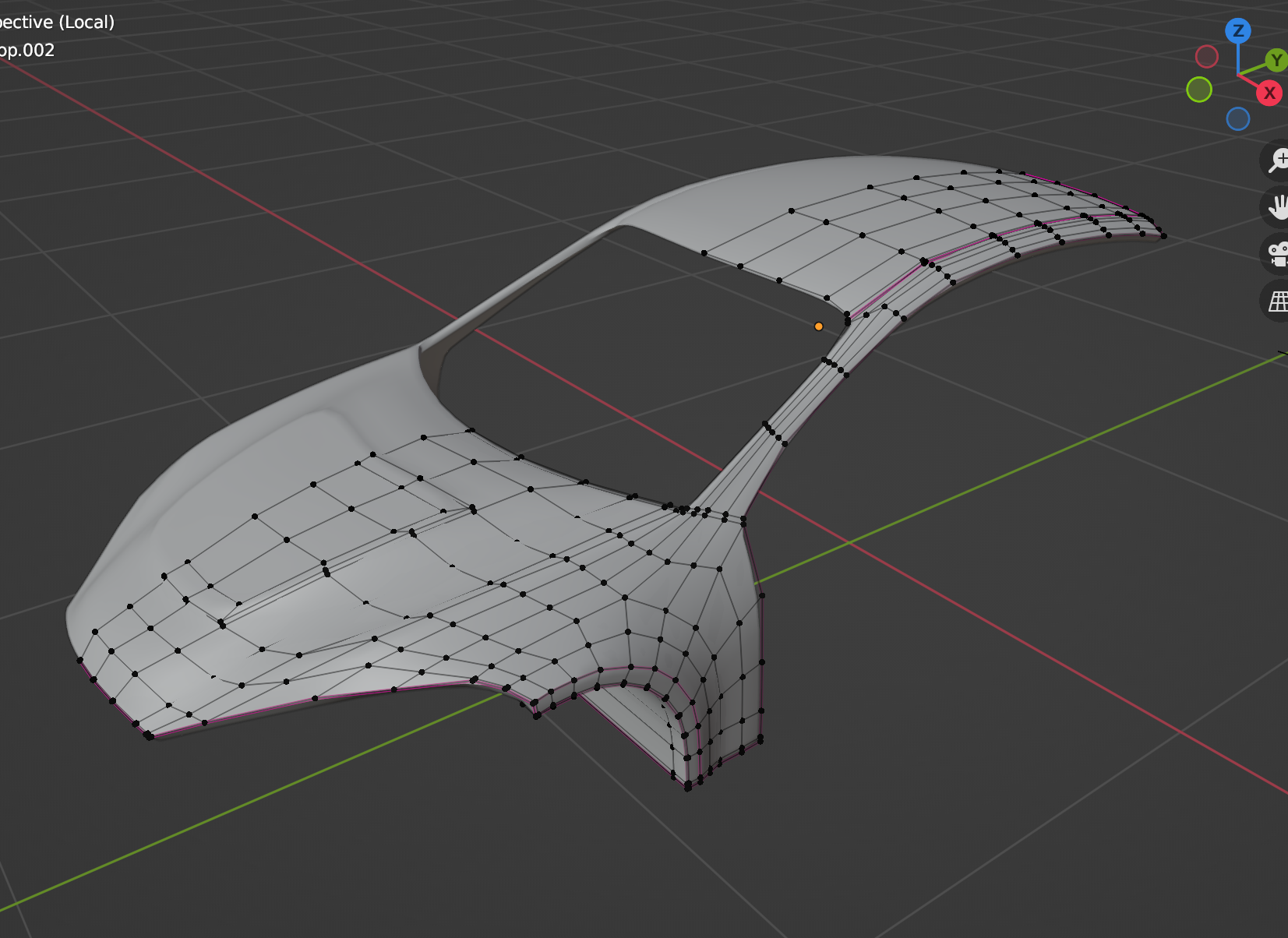Select the negative Y axis hollow green circle

1199,90
